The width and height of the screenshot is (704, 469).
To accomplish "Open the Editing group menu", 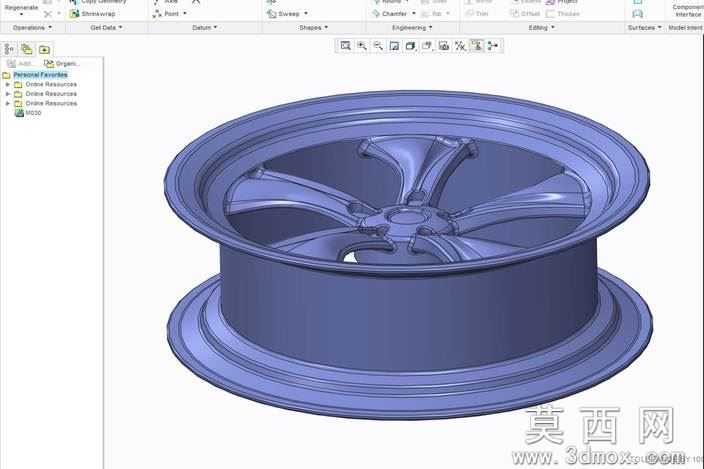I will point(541,28).
